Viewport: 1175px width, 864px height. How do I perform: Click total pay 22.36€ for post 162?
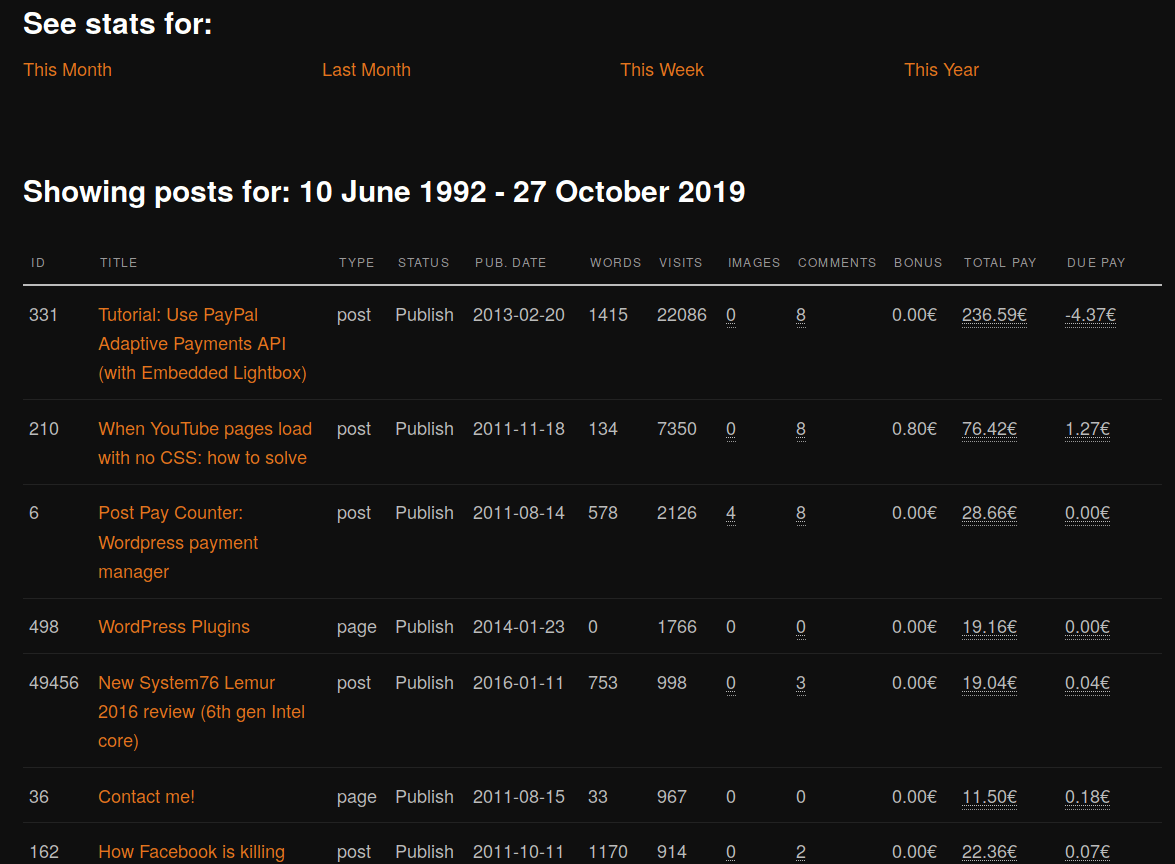click(x=989, y=852)
